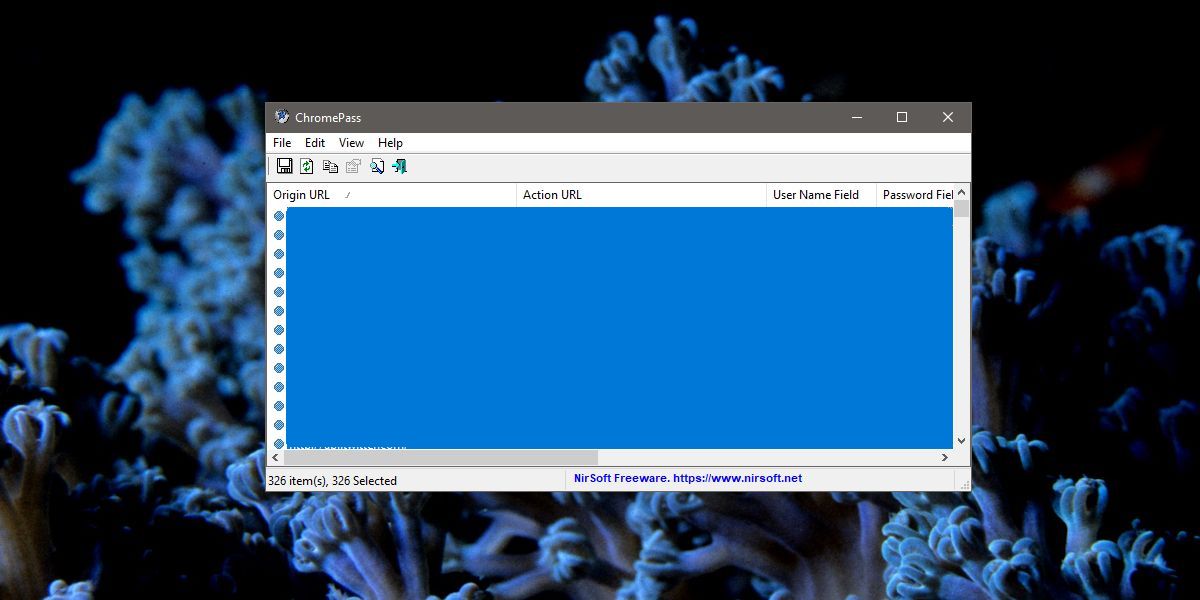Screen dimensions: 1200x600
Task: Click the Copy Selected Items icon
Action: coord(330,166)
